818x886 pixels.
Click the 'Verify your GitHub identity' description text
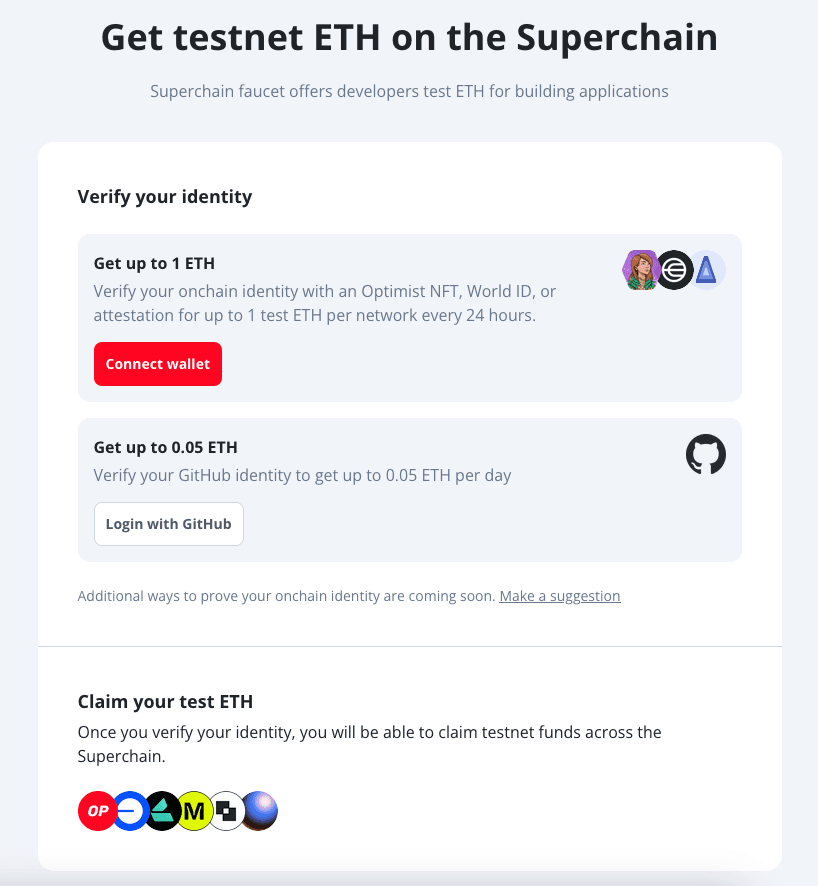(x=302, y=475)
